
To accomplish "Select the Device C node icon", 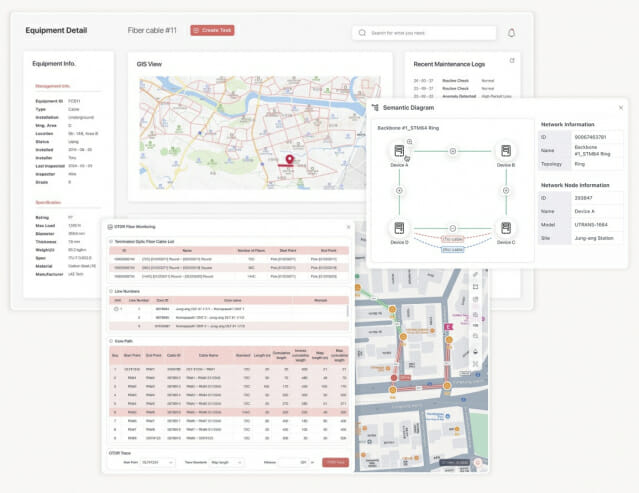I will click(x=506, y=228).
